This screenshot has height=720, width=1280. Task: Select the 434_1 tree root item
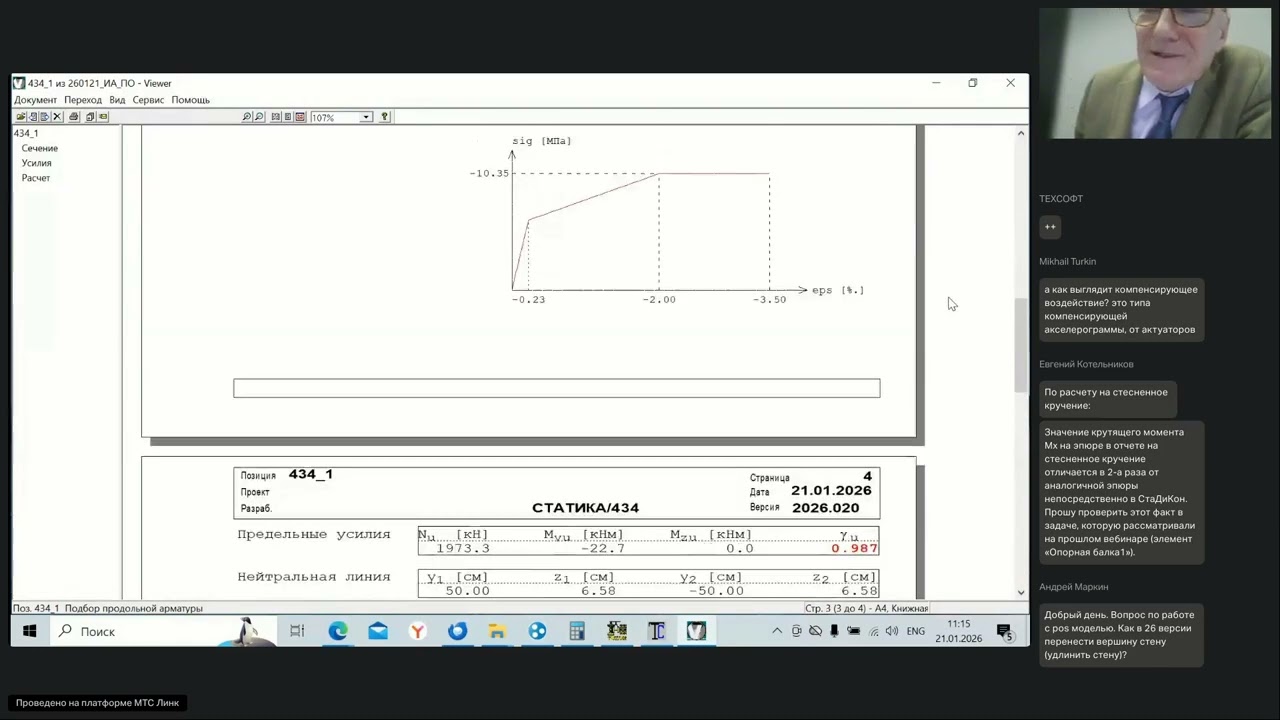click(26, 133)
